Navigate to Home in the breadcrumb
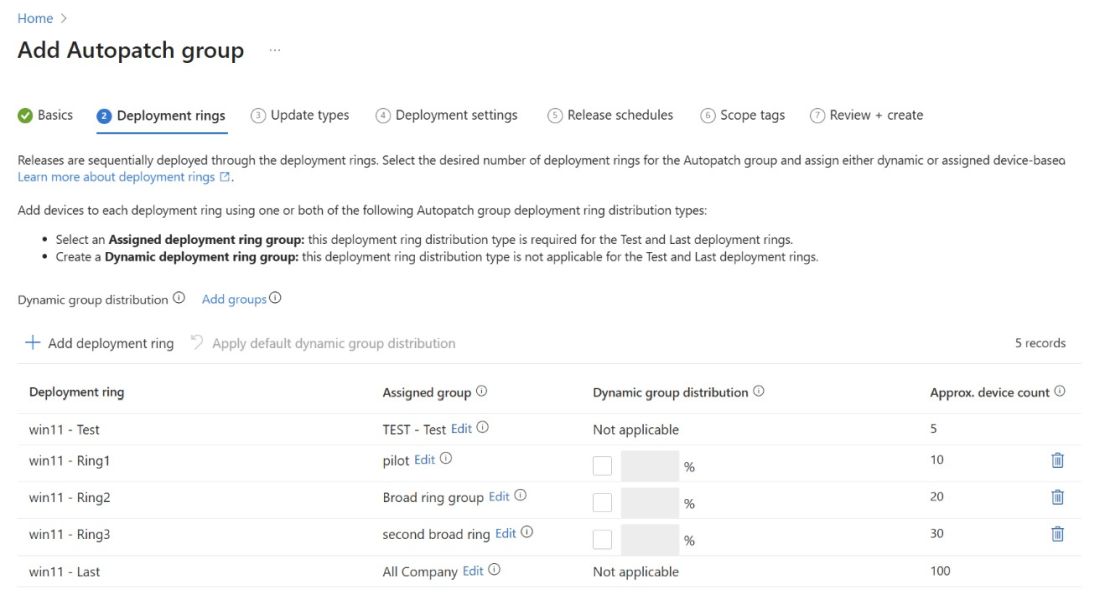 click(35, 18)
